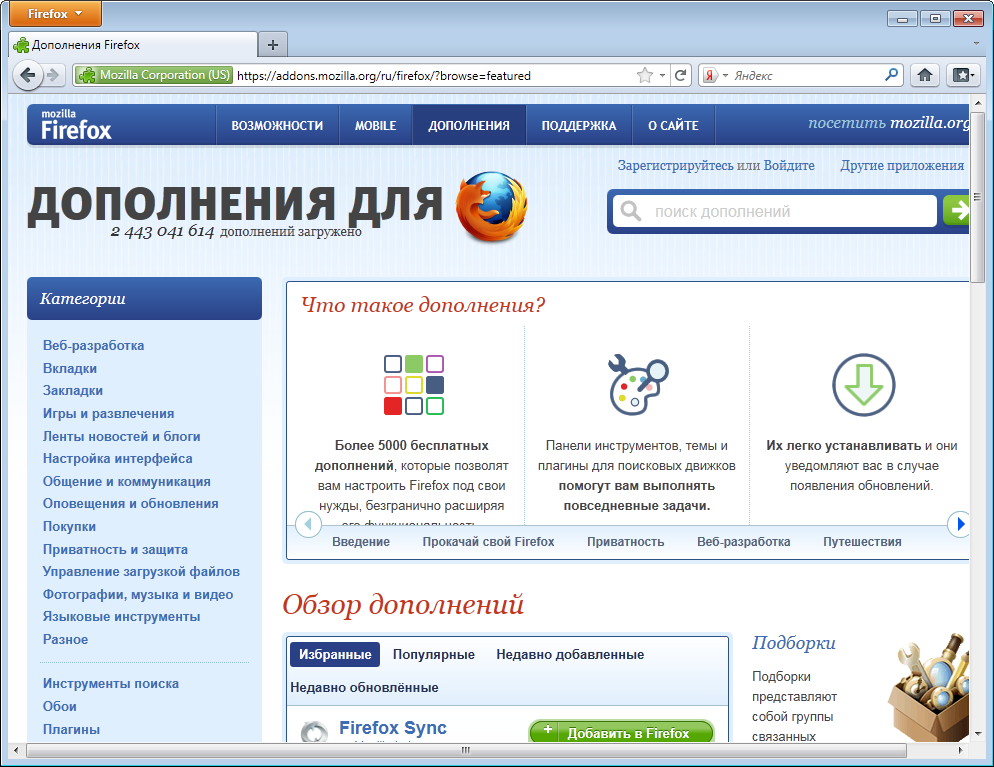Click the vertical scrollbar thumb

pyautogui.click(x=978, y=197)
